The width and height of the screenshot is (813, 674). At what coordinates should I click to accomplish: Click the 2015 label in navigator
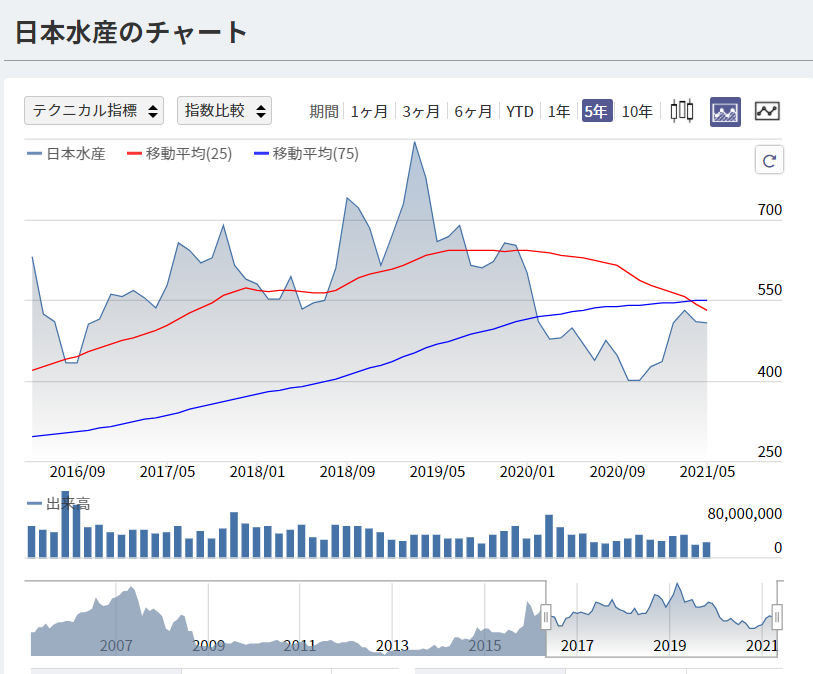tap(485, 645)
